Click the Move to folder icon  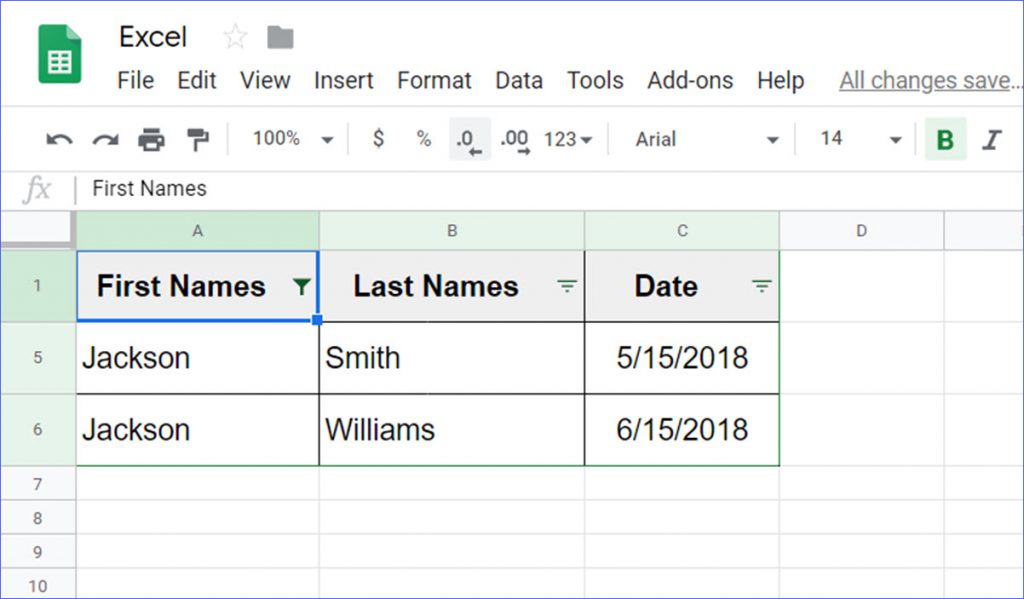[280, 38]
